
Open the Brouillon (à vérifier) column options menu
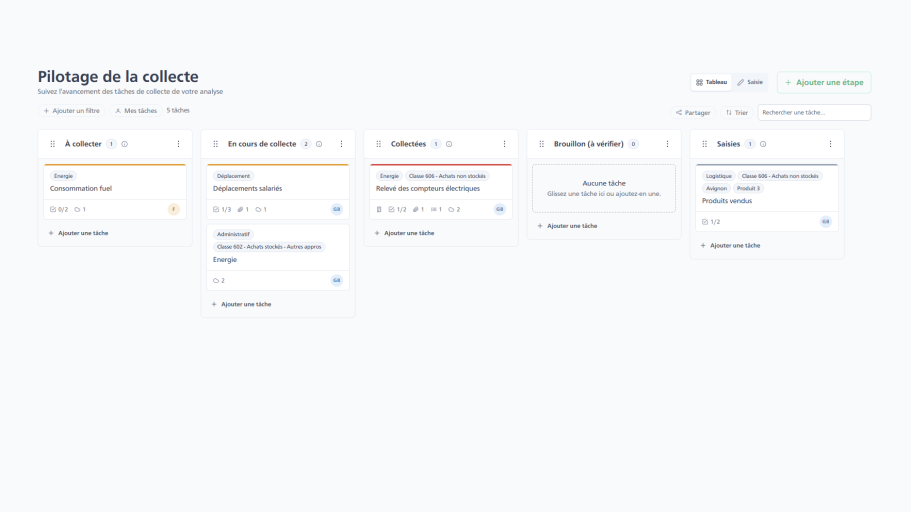tap(668, 144)
